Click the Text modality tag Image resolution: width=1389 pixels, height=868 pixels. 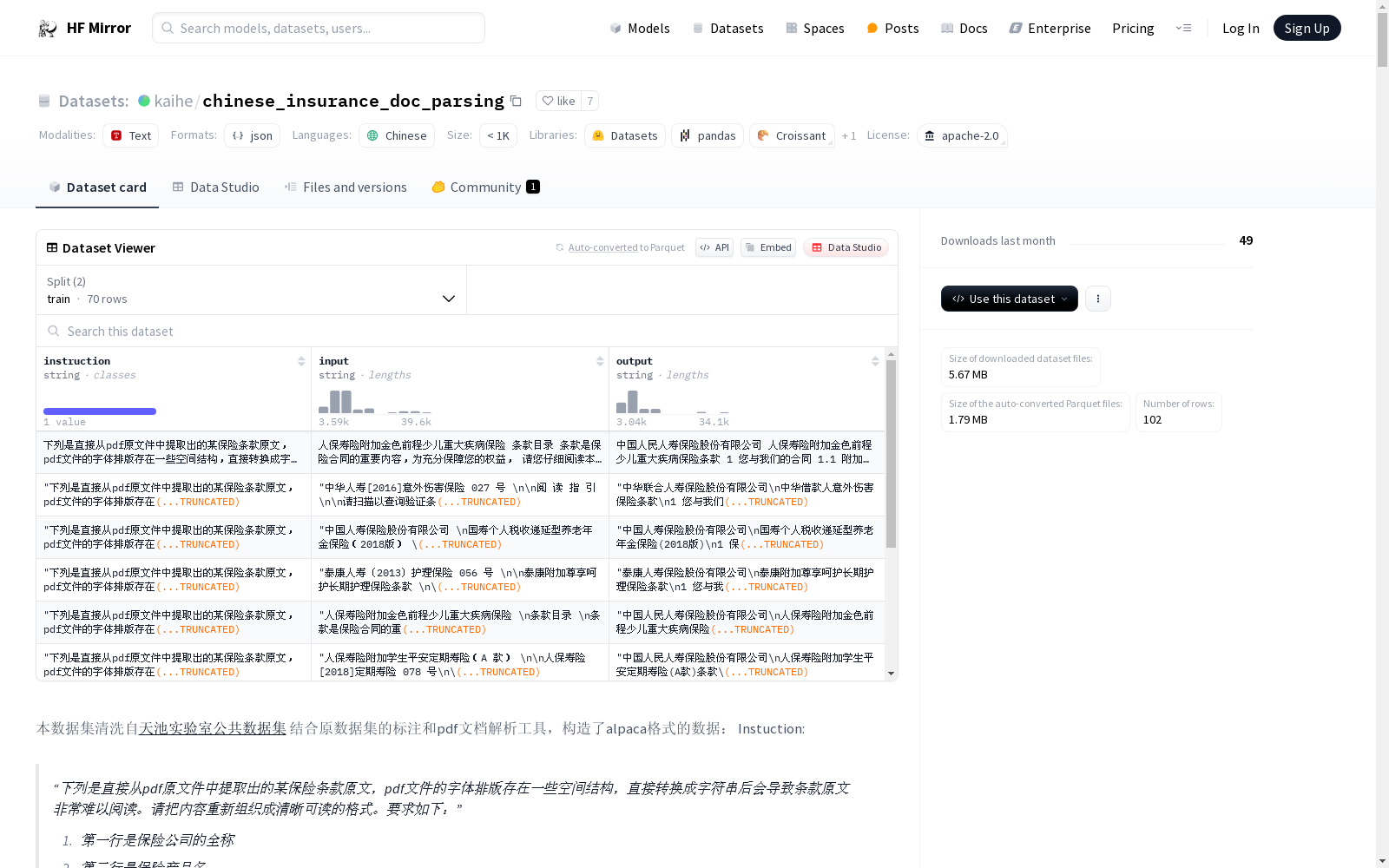point(130,135)
